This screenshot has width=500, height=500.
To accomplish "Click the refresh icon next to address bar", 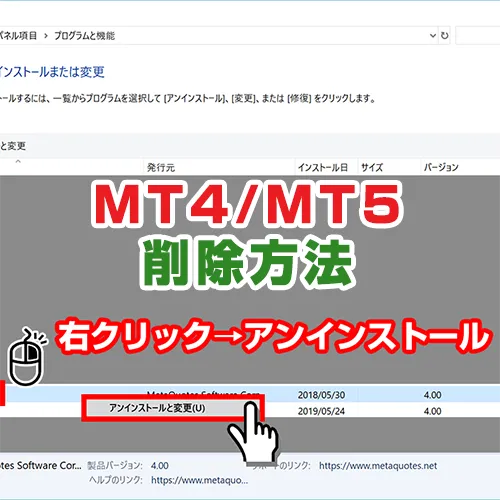I will click(x=444, y=35).
